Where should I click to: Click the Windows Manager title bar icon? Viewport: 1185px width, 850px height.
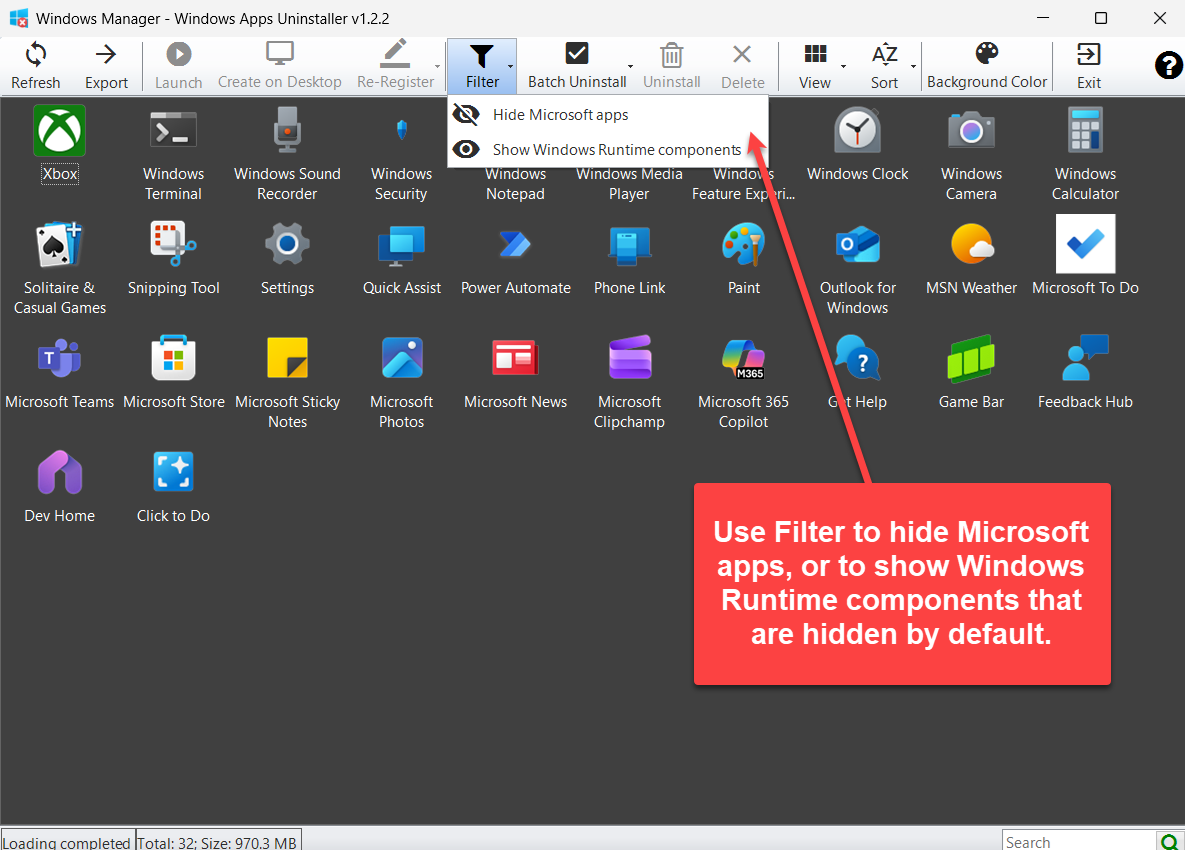pyautogui.click(x=19, y=18)
